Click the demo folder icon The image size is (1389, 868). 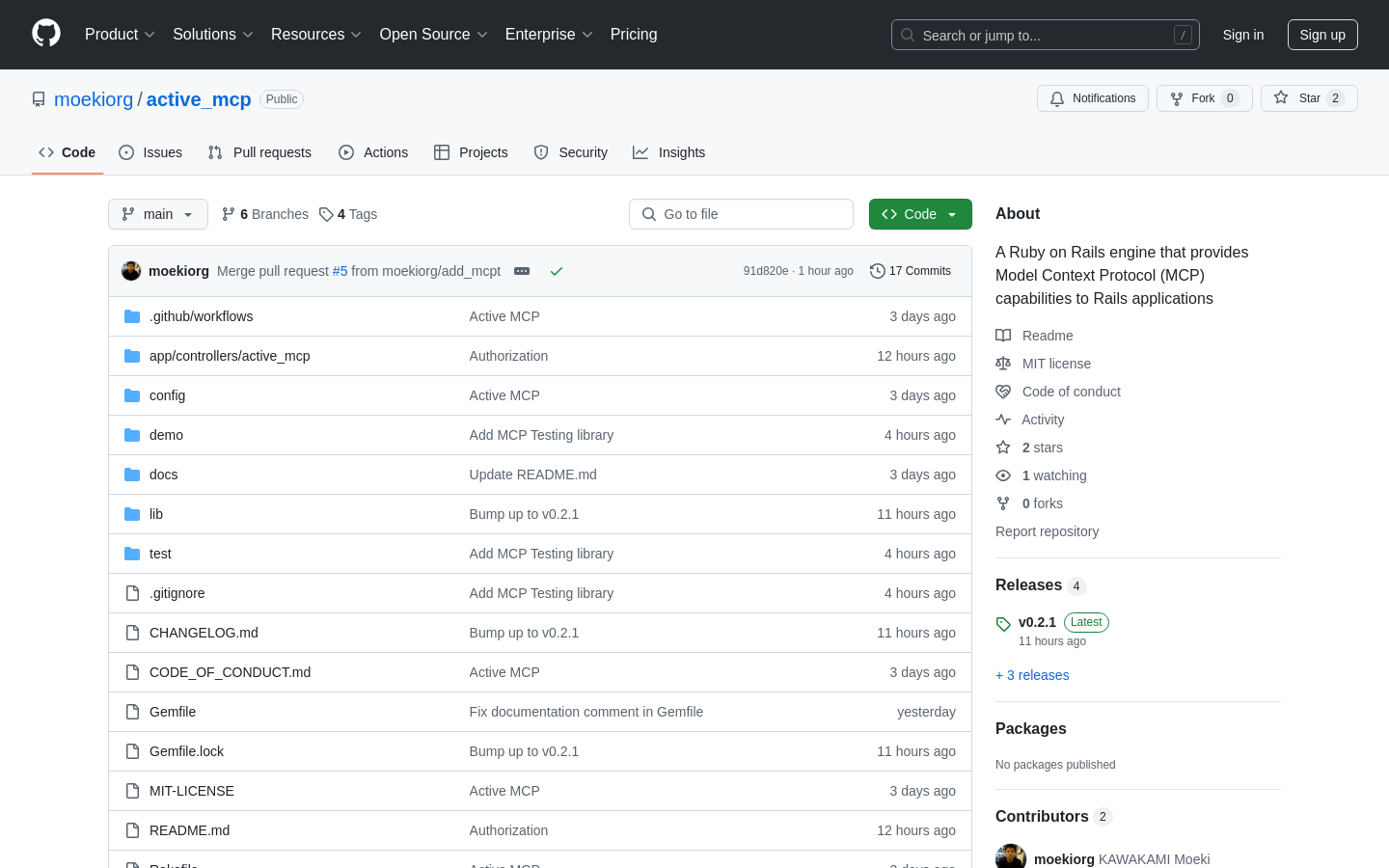[x=132, y=435]
